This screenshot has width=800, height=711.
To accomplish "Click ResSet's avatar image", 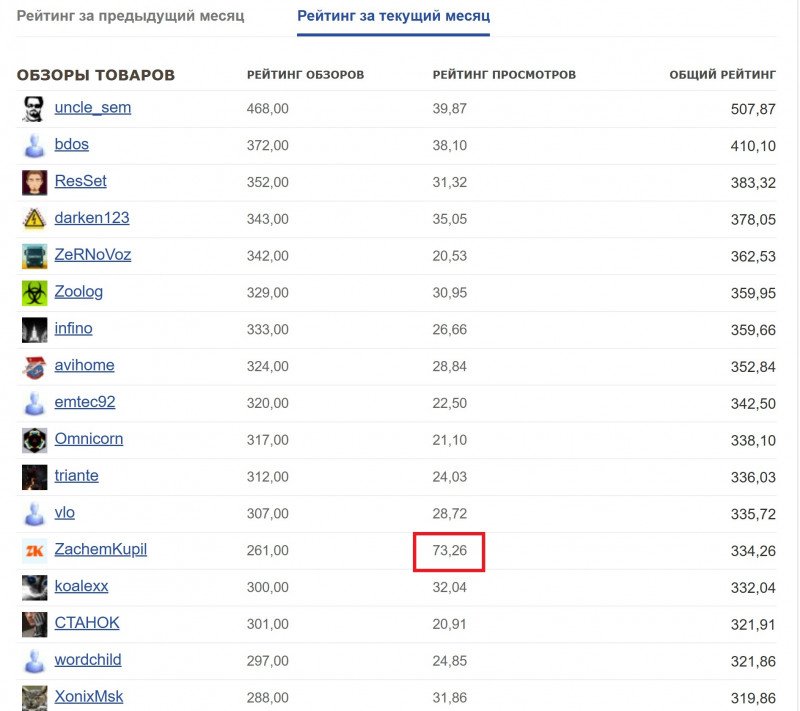I will coord(34,182).
